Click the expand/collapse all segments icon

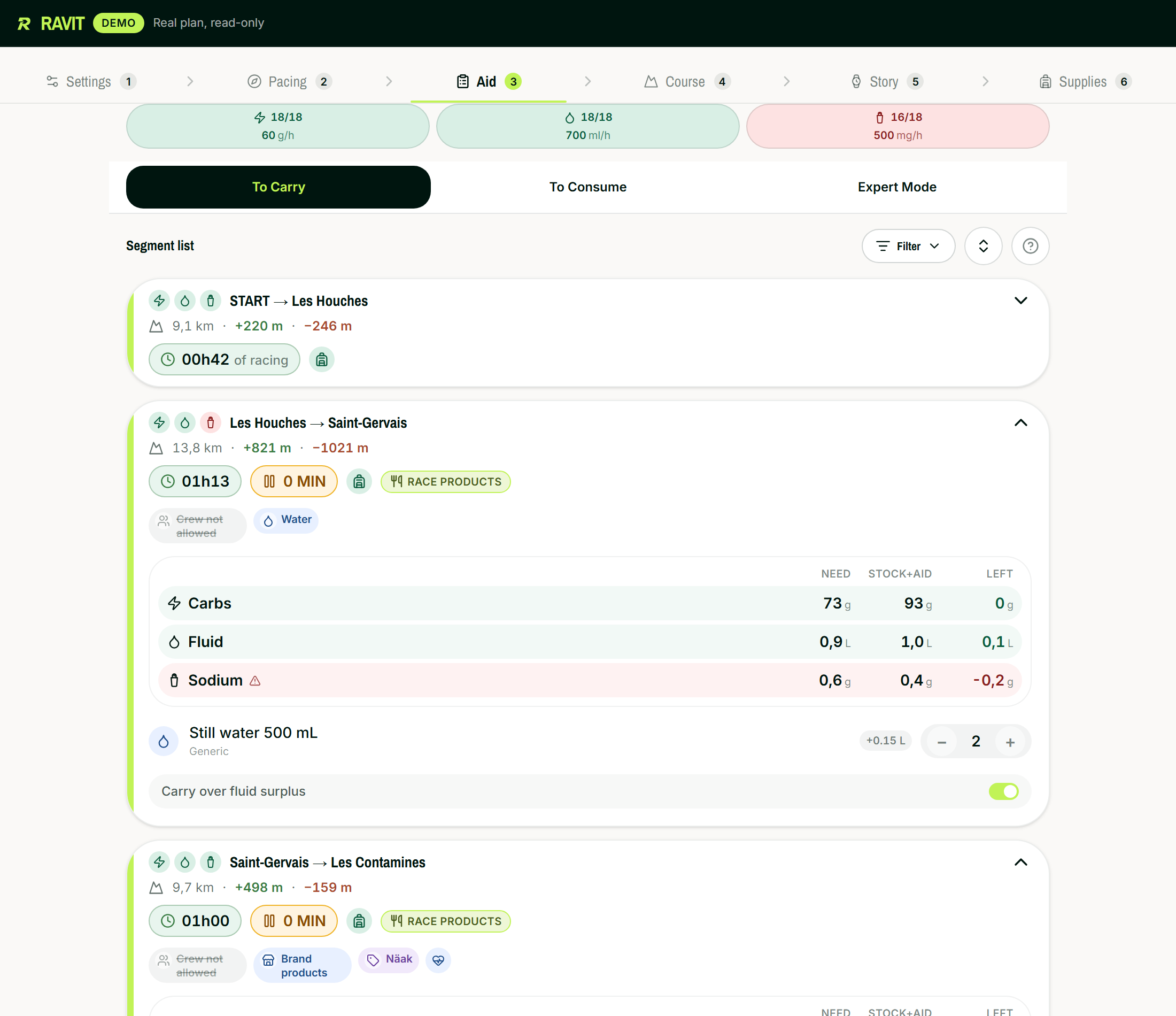click(983, 246)
